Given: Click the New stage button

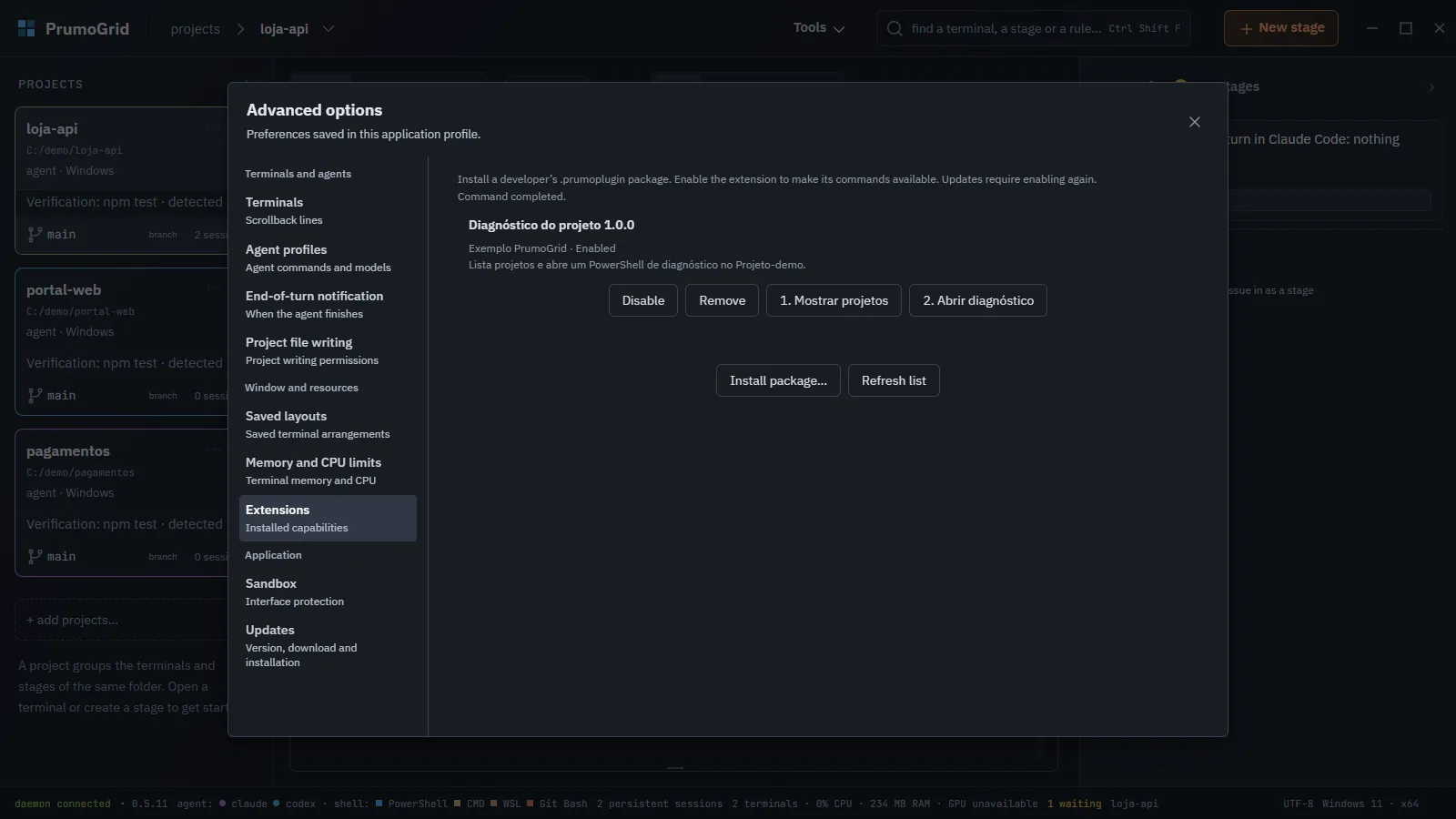Looking at the screenshot, I should [x=1281, y=28].
